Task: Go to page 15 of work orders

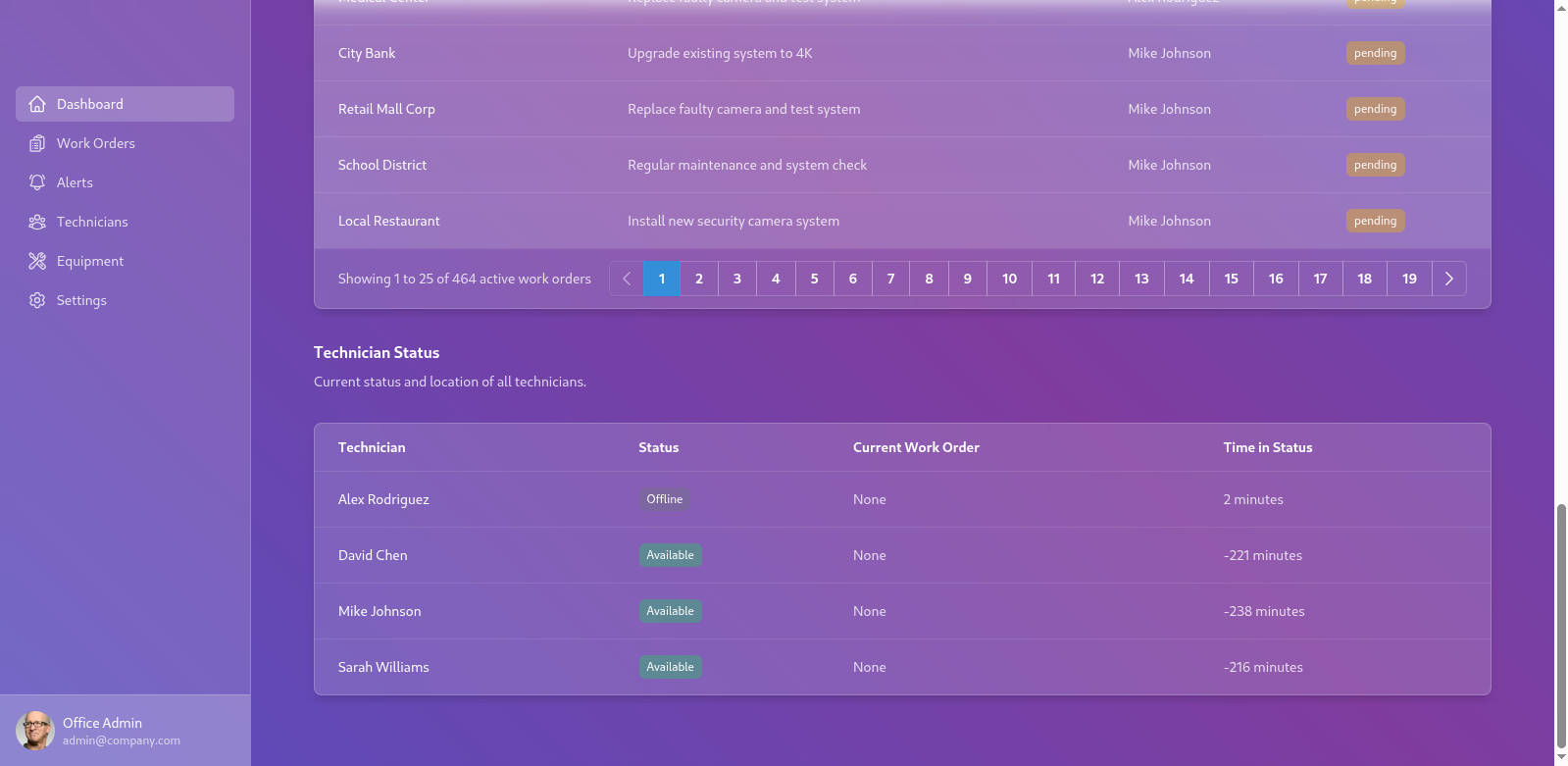Action: 1232,279
